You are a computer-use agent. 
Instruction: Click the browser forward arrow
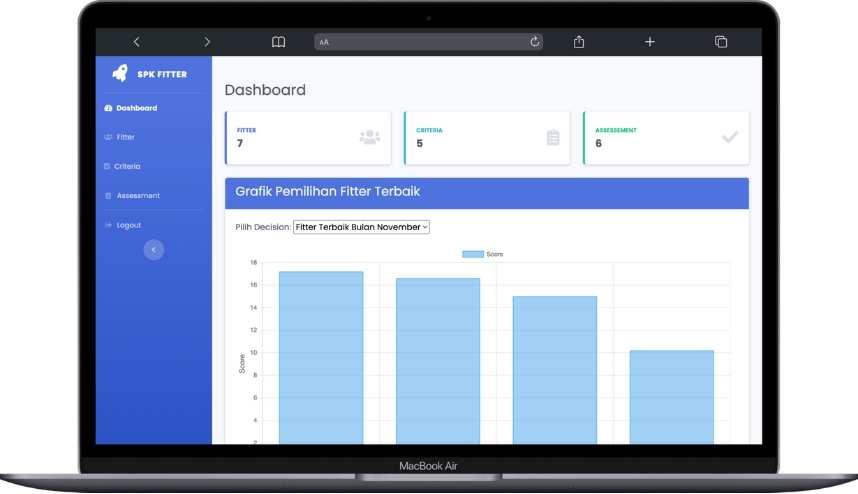pyautogui.click(x=207, y=42)
